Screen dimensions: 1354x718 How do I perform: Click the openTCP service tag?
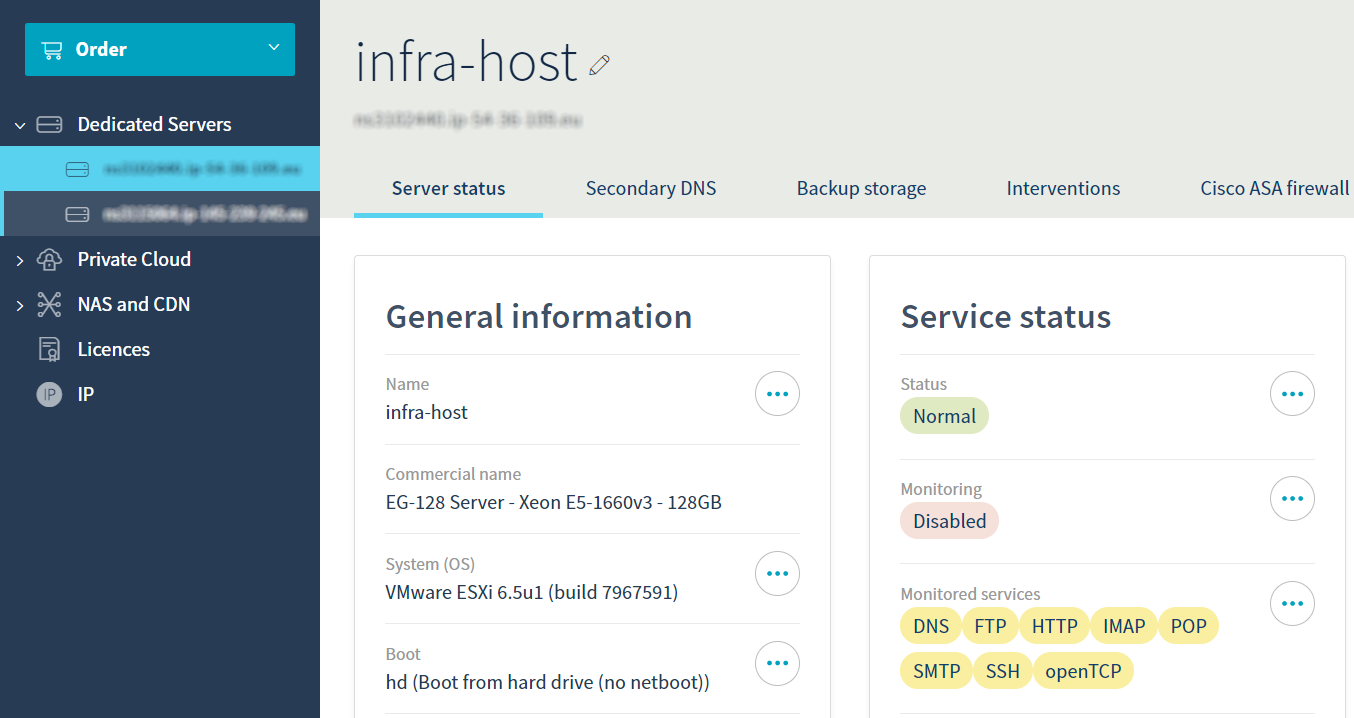pyautogui.click(x=1083, y=671)
